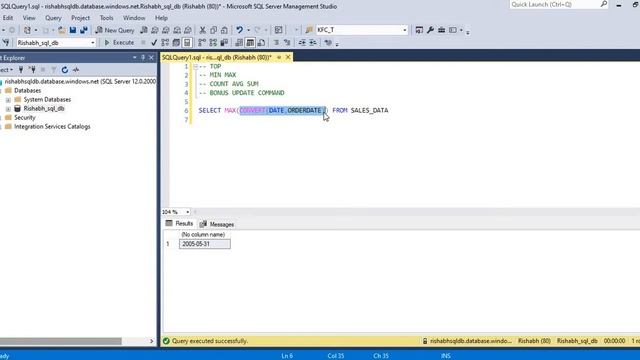Image resolution: width=640 pixels, height=360 pixels.
Task: Expand the Rishabh_sql_db database node
Action: click(x=8, y=109)
